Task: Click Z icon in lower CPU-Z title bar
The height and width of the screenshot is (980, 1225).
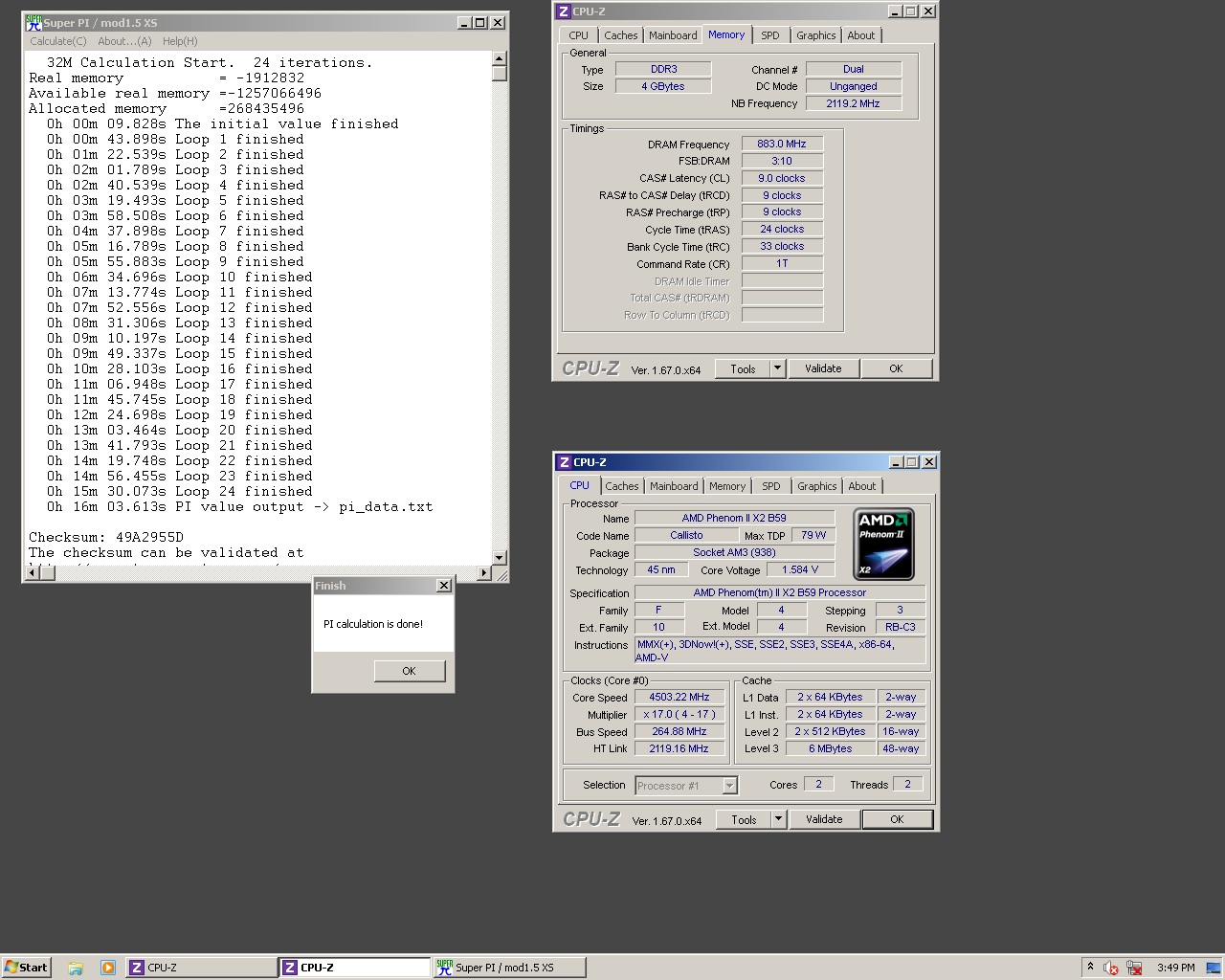Action: (565, 462)
